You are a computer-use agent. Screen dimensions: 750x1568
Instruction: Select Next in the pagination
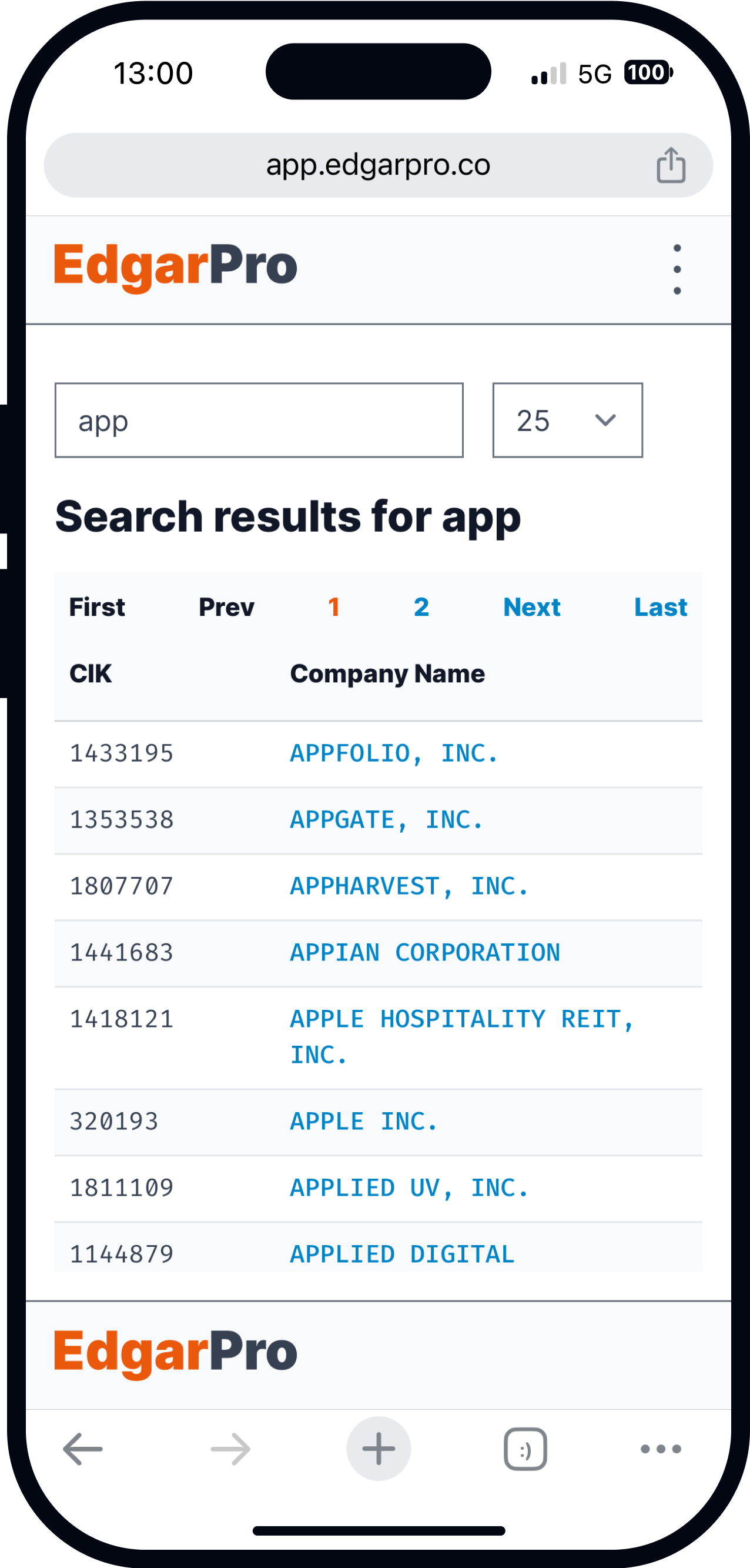click(x=531, y=607)
